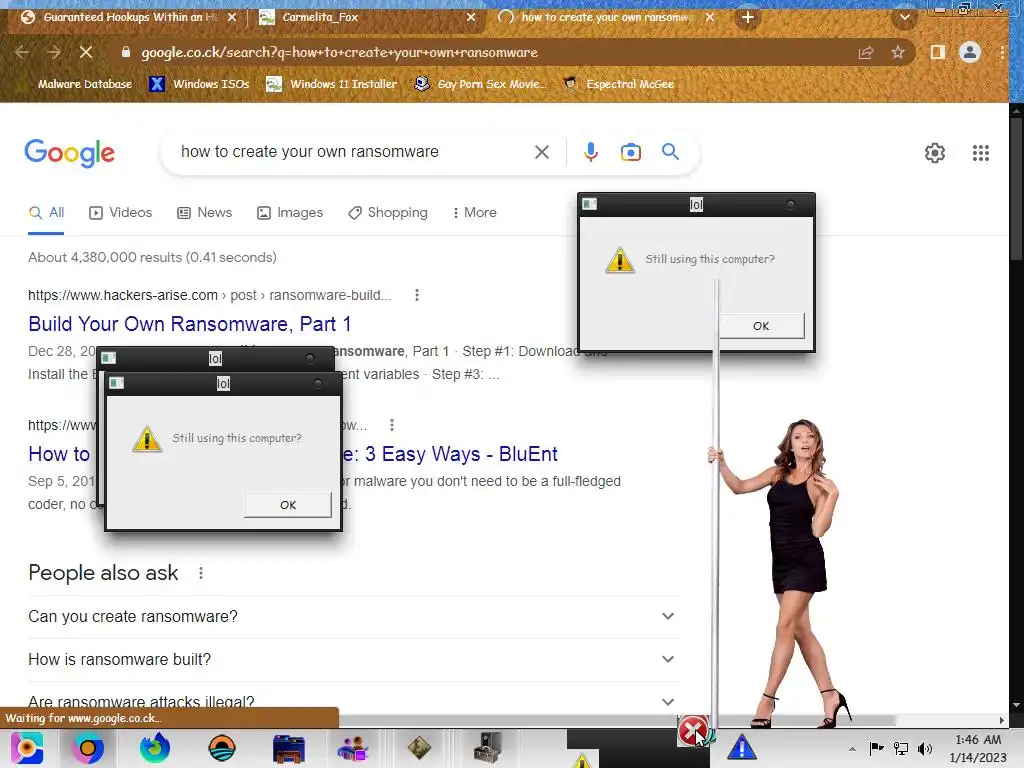Close the Guaranteed Hookups tab
This screenshot has height=768, width=1024.
pos(232,17)
